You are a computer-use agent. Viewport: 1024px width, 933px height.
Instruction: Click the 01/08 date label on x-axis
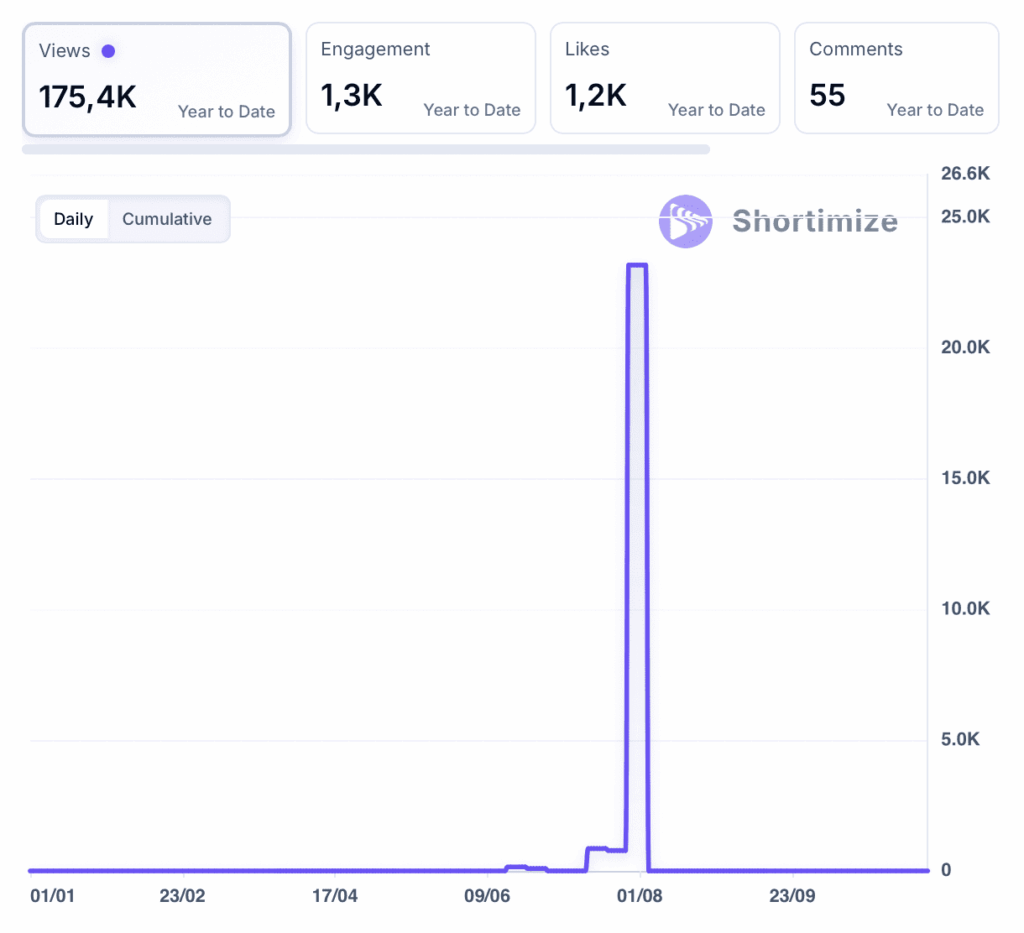click(638, 895)
